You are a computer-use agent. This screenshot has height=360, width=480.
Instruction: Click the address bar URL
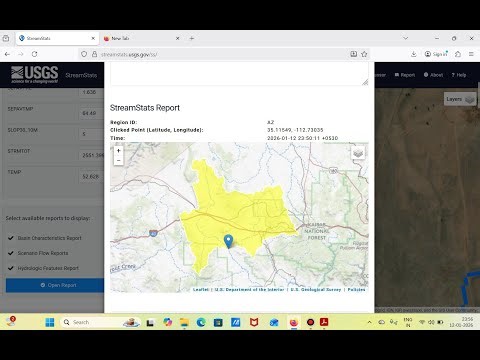click(x=129, y=54)
